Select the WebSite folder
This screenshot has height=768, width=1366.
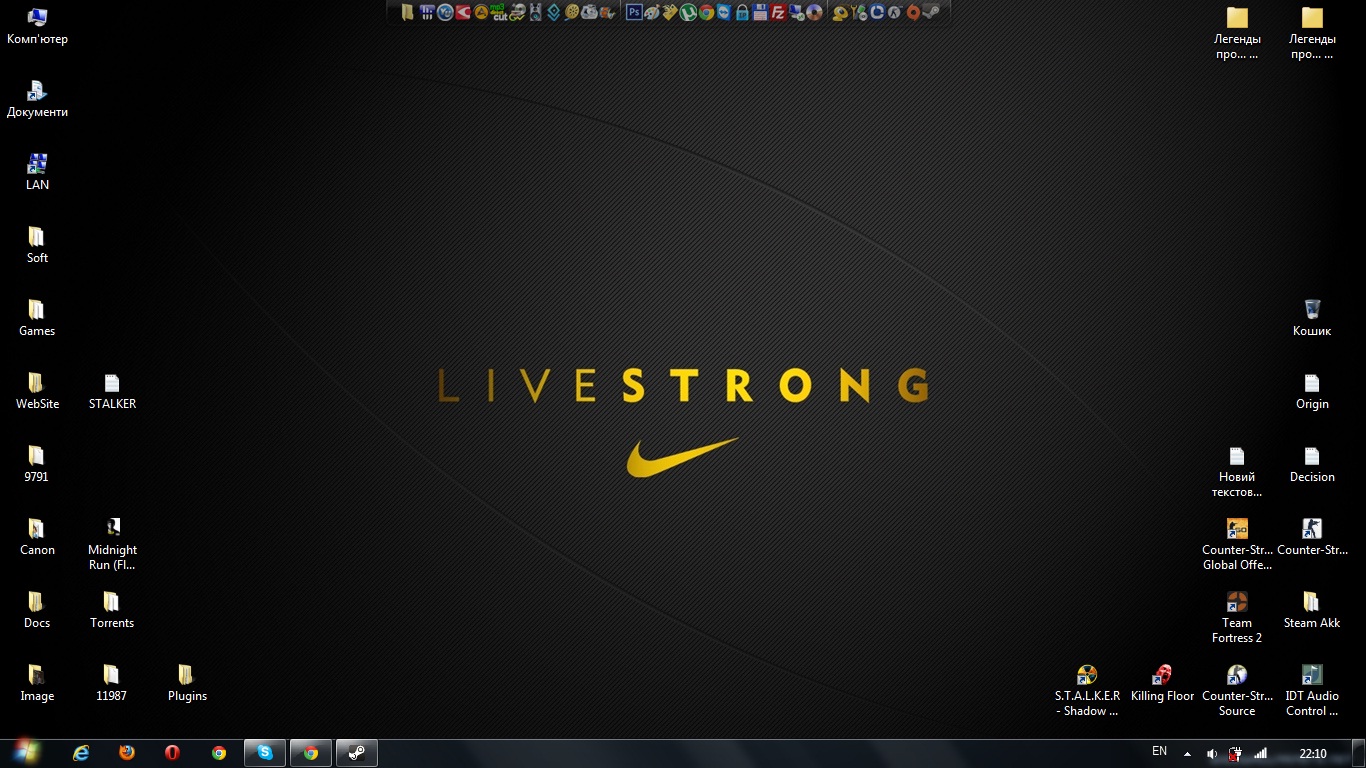tap(37, 391)
